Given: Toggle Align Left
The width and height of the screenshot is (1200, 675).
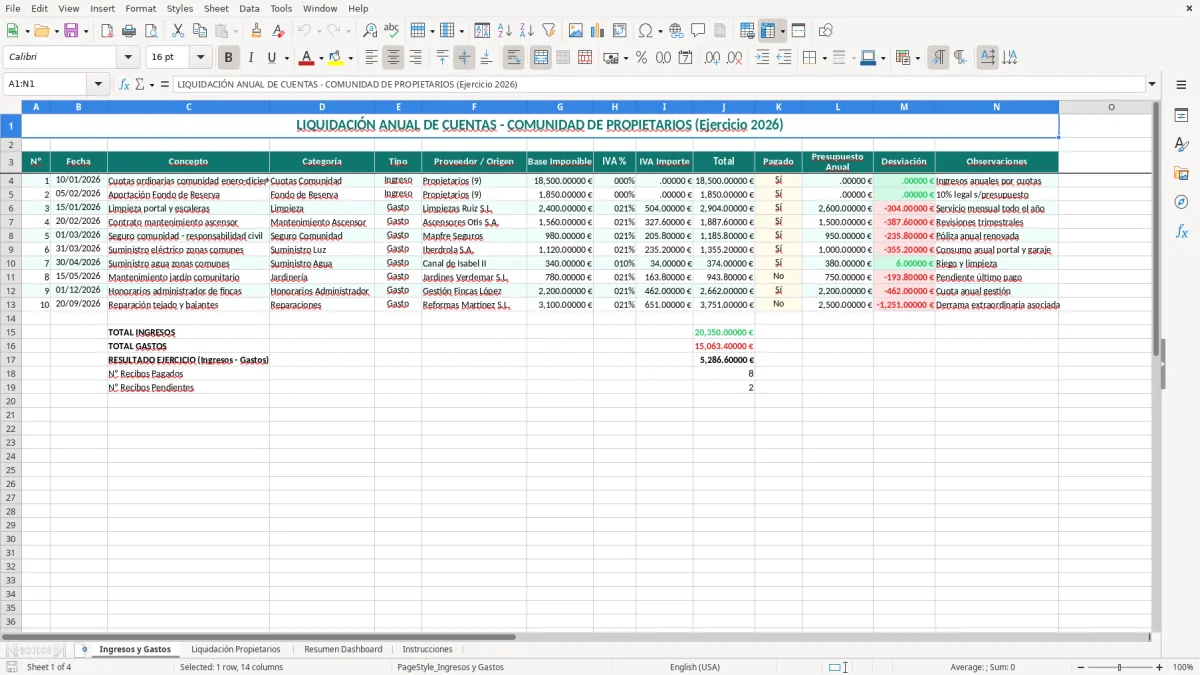Looking at the screenshot, I should click(371, 58).
